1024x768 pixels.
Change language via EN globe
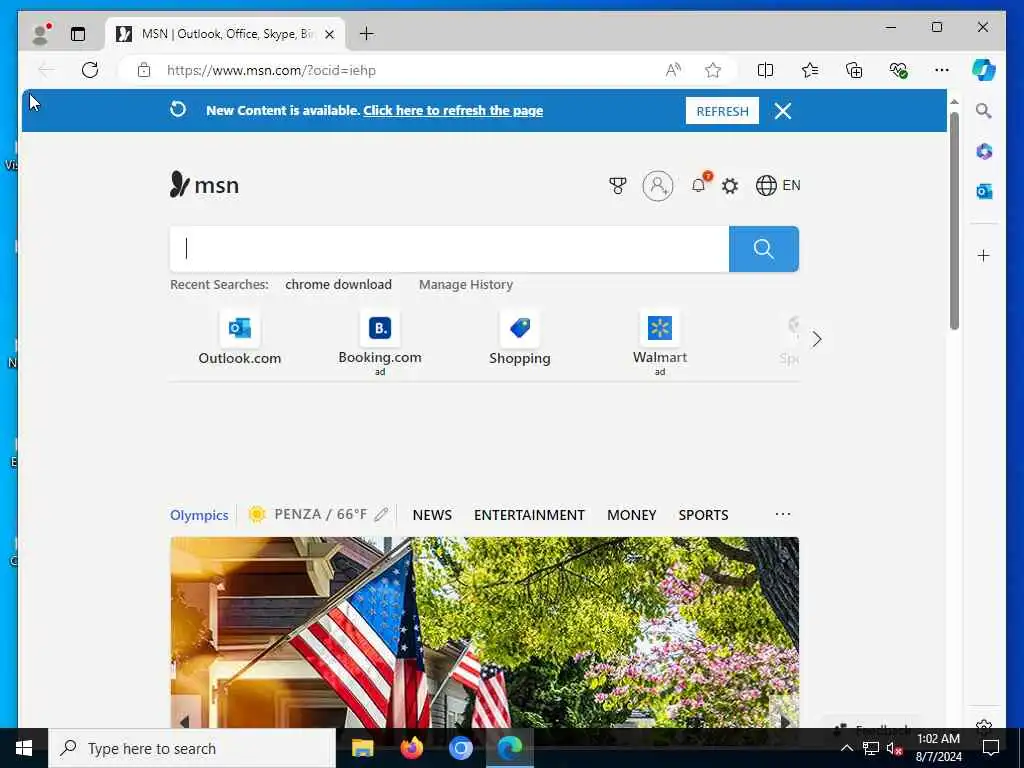pos(778,185)
